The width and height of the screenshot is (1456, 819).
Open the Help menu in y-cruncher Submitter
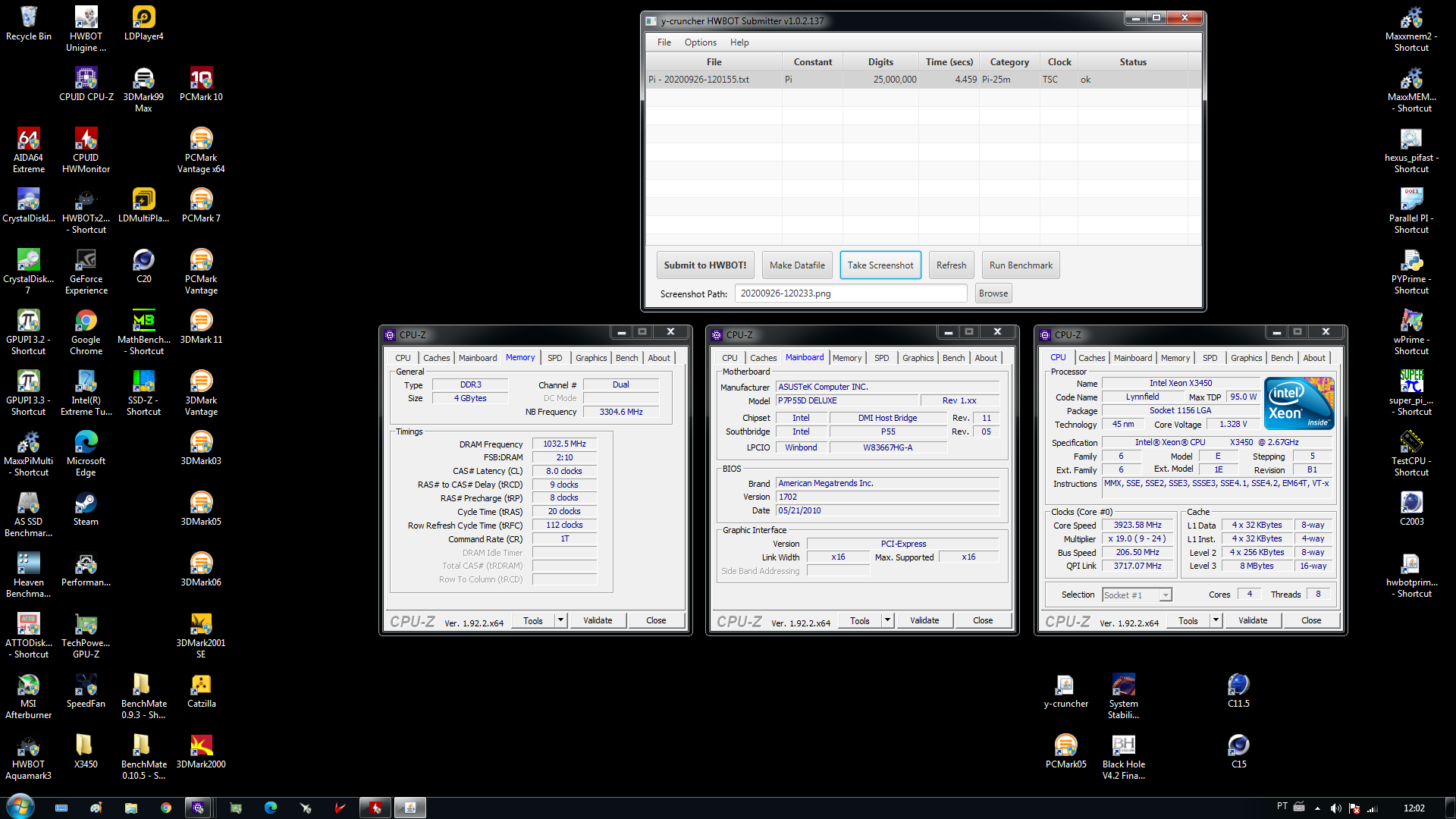tap(739, 42)
